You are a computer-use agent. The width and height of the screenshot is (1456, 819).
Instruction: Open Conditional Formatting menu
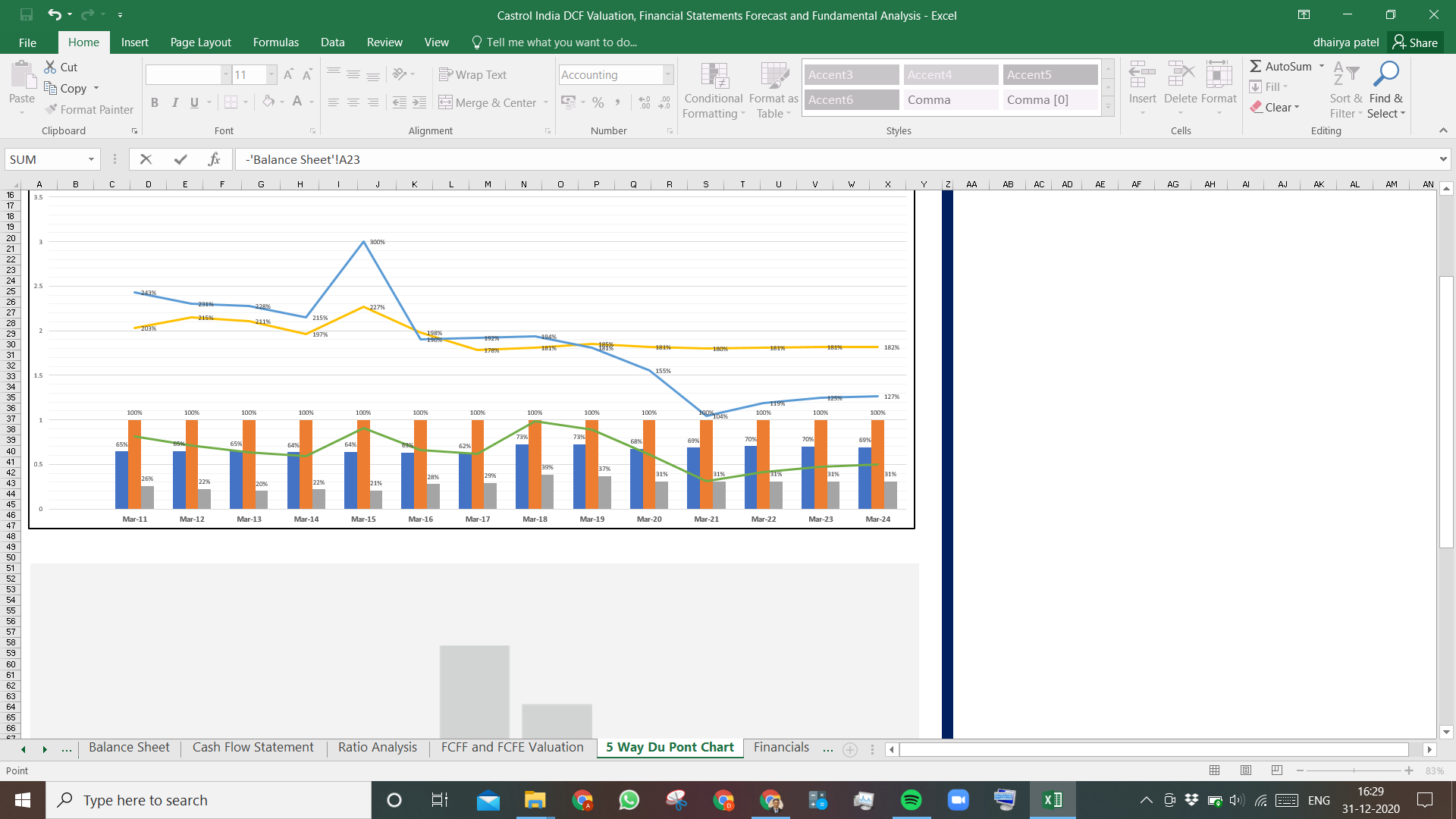714,90
